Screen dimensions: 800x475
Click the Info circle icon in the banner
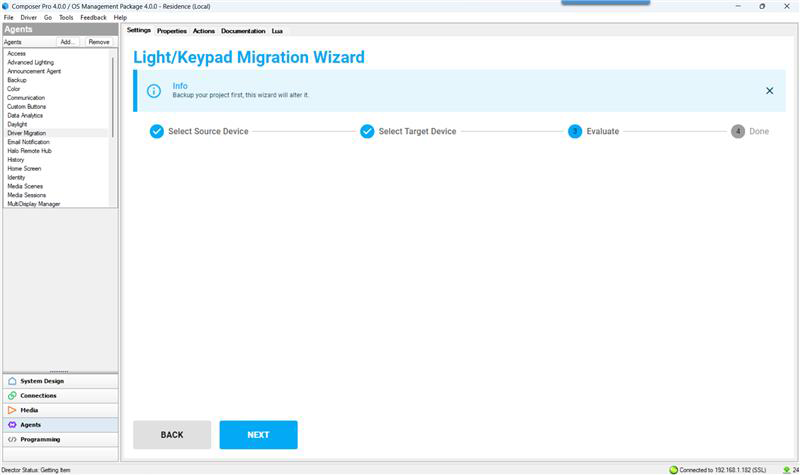click(154, 91)
